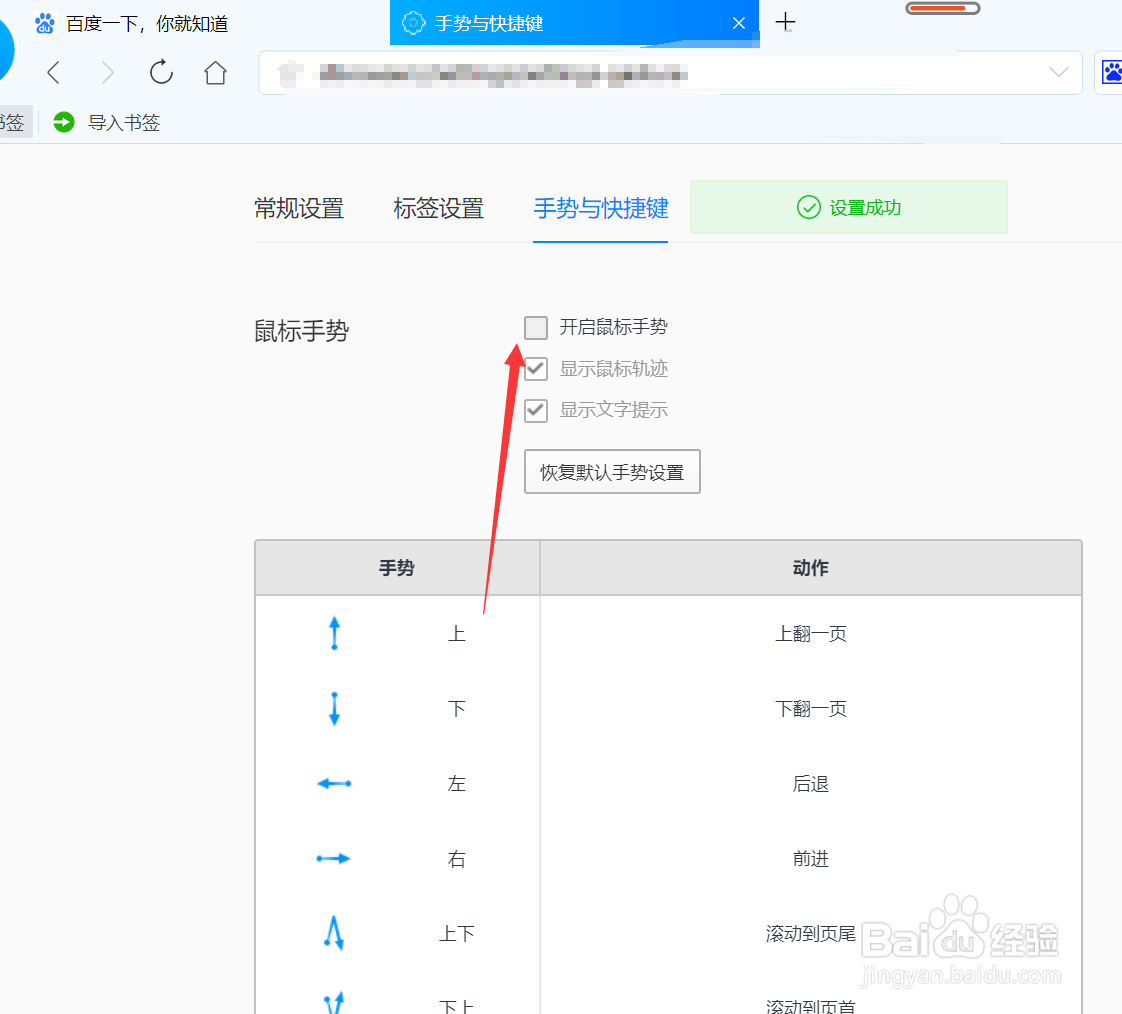Enable the 开启鼠标手势 checkbox

[536, 327]
